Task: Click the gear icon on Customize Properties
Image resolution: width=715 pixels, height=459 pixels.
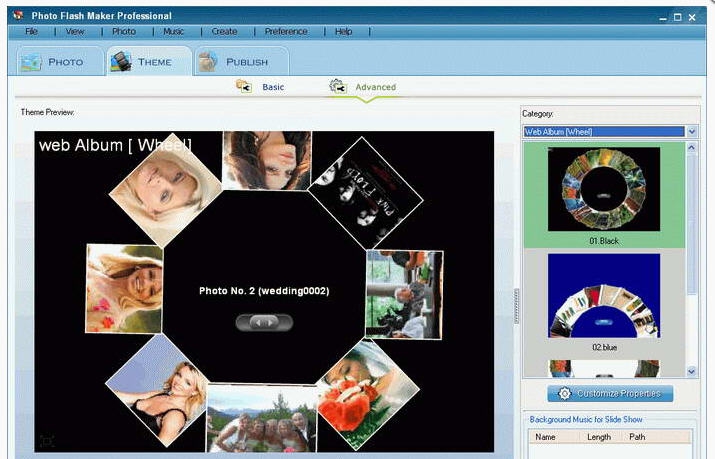Action: click(565, 394)
